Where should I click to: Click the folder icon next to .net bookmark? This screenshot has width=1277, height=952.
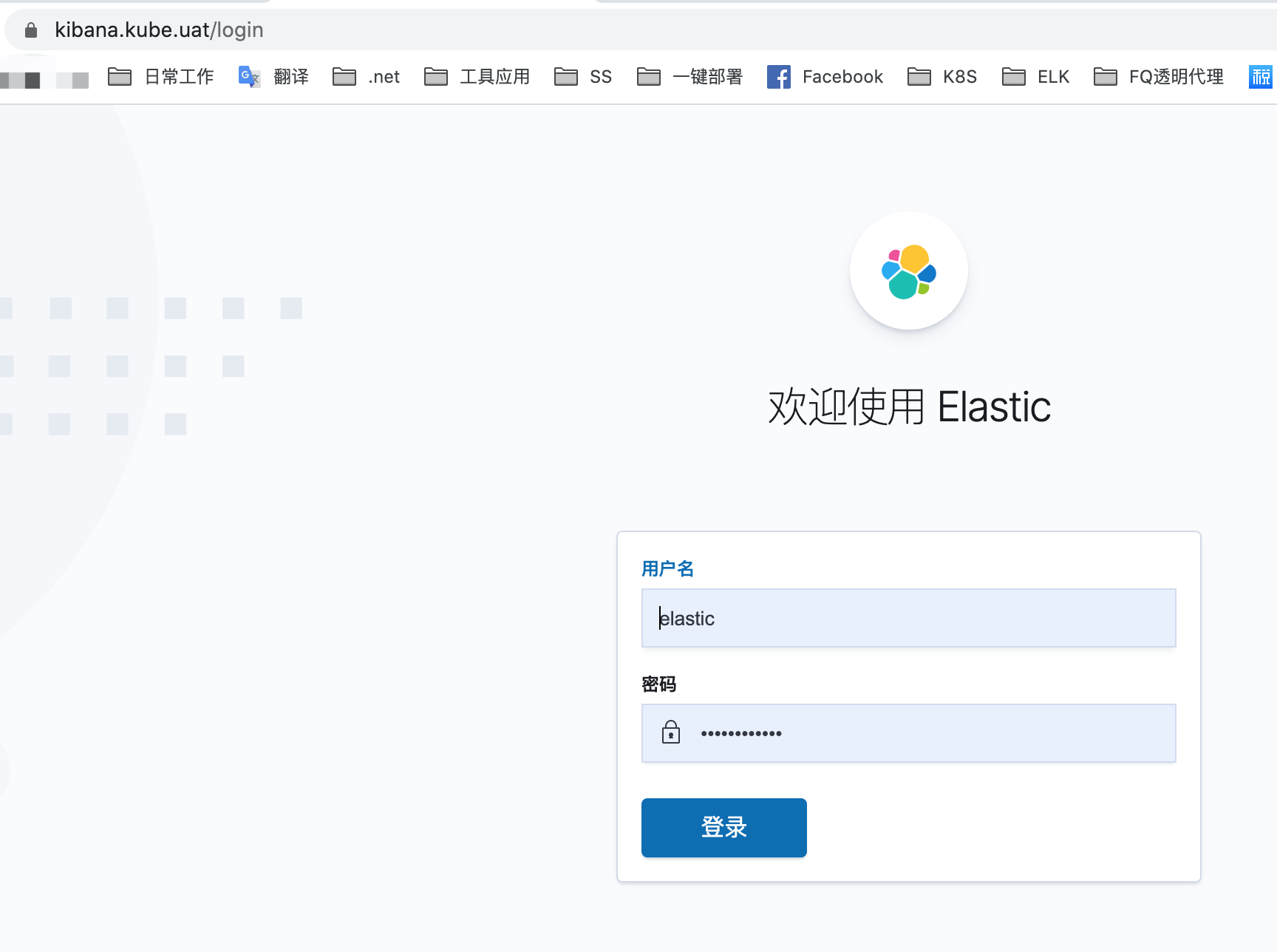344,76
